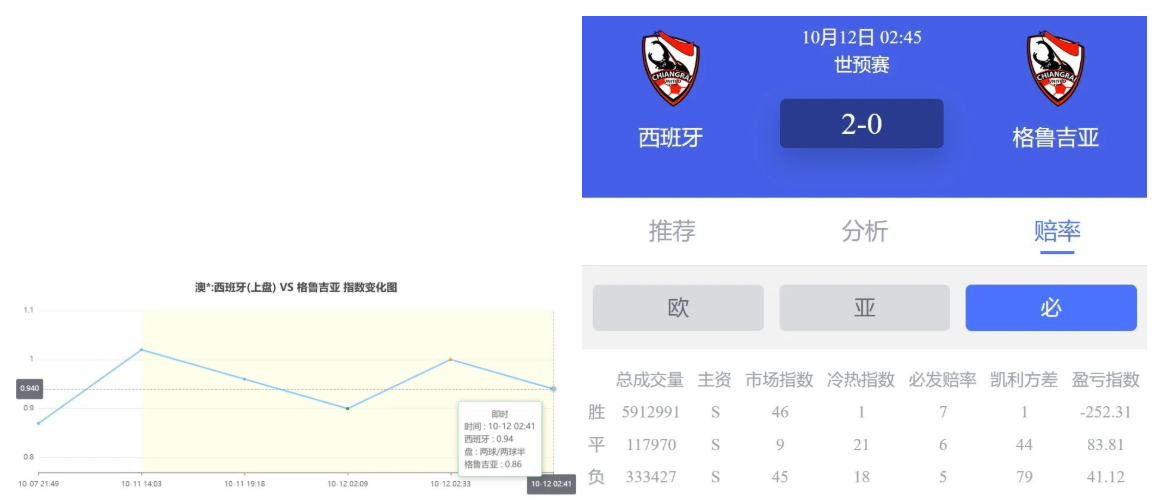Screen dimensions: 1166x502
Task: Select the chart data point at 10-11 19:18
Action: pyautogui.click(x=244, y=379)
